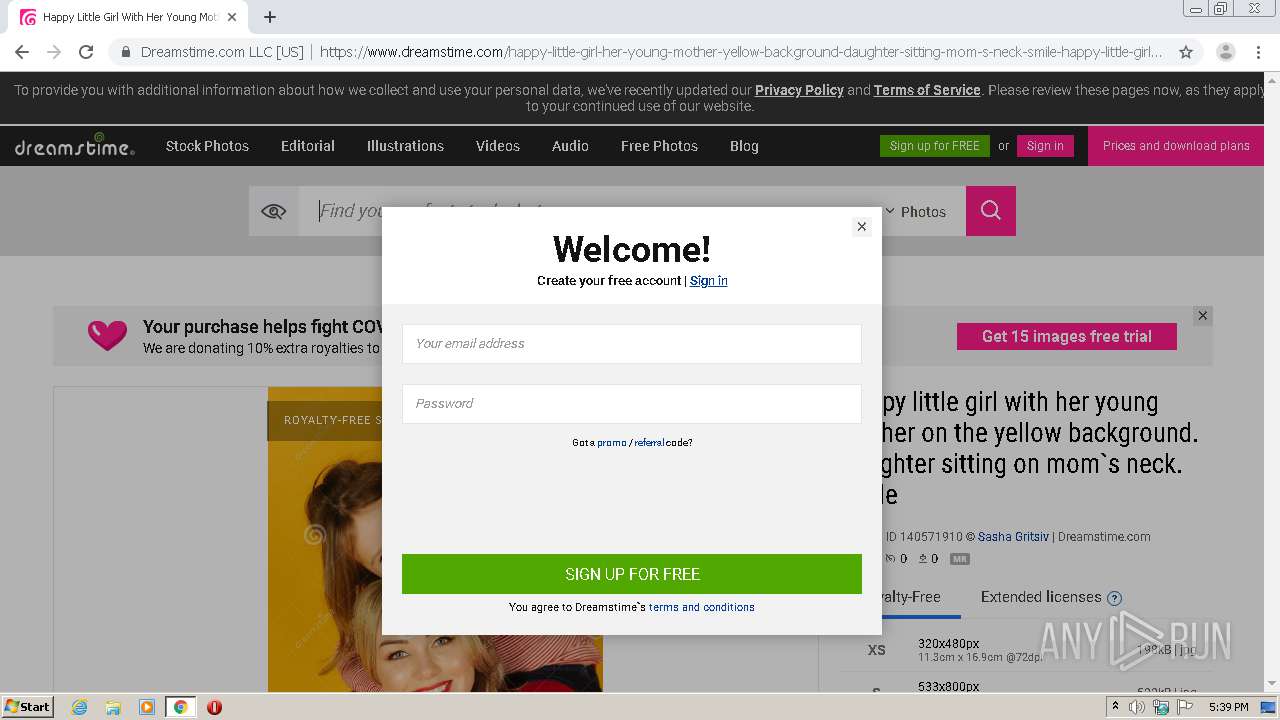Click the page address bar URL
The height and width of the screenshot is (720, 1280).
[x=740, y=52]
